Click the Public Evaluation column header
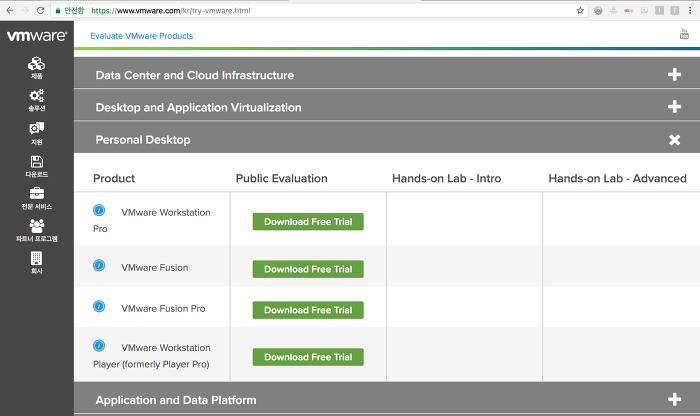The width and height of the screenshot is (700, 416). (282, 179)
